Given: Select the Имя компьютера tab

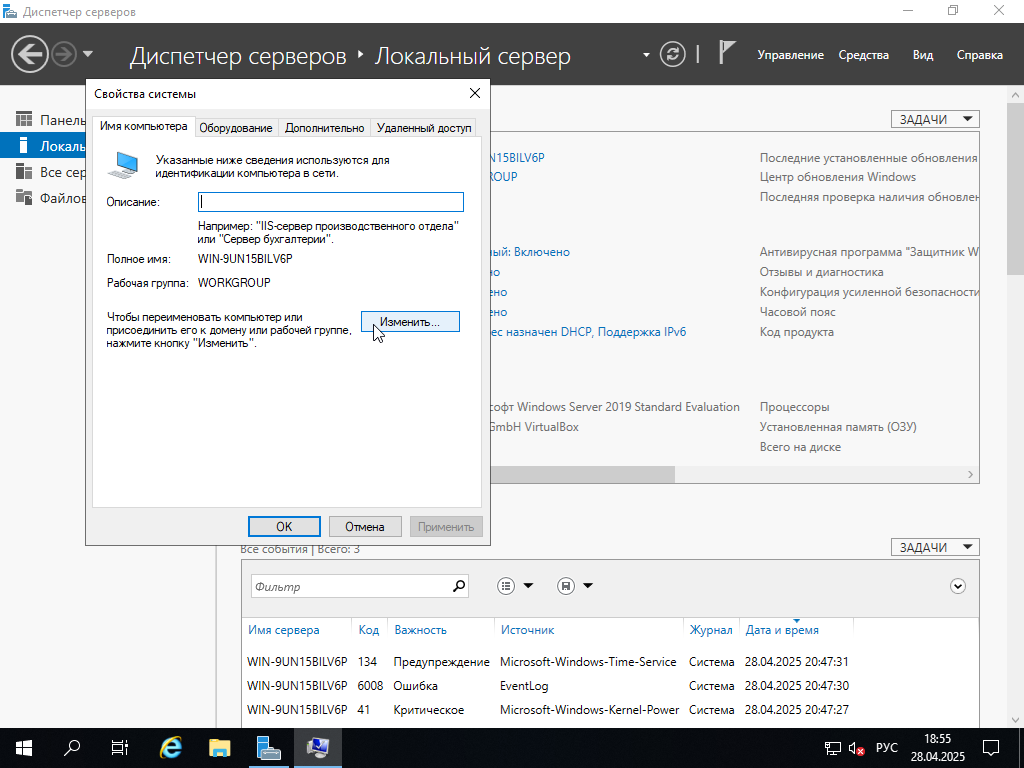Looking at the screenshot, I should click(144, 126).
